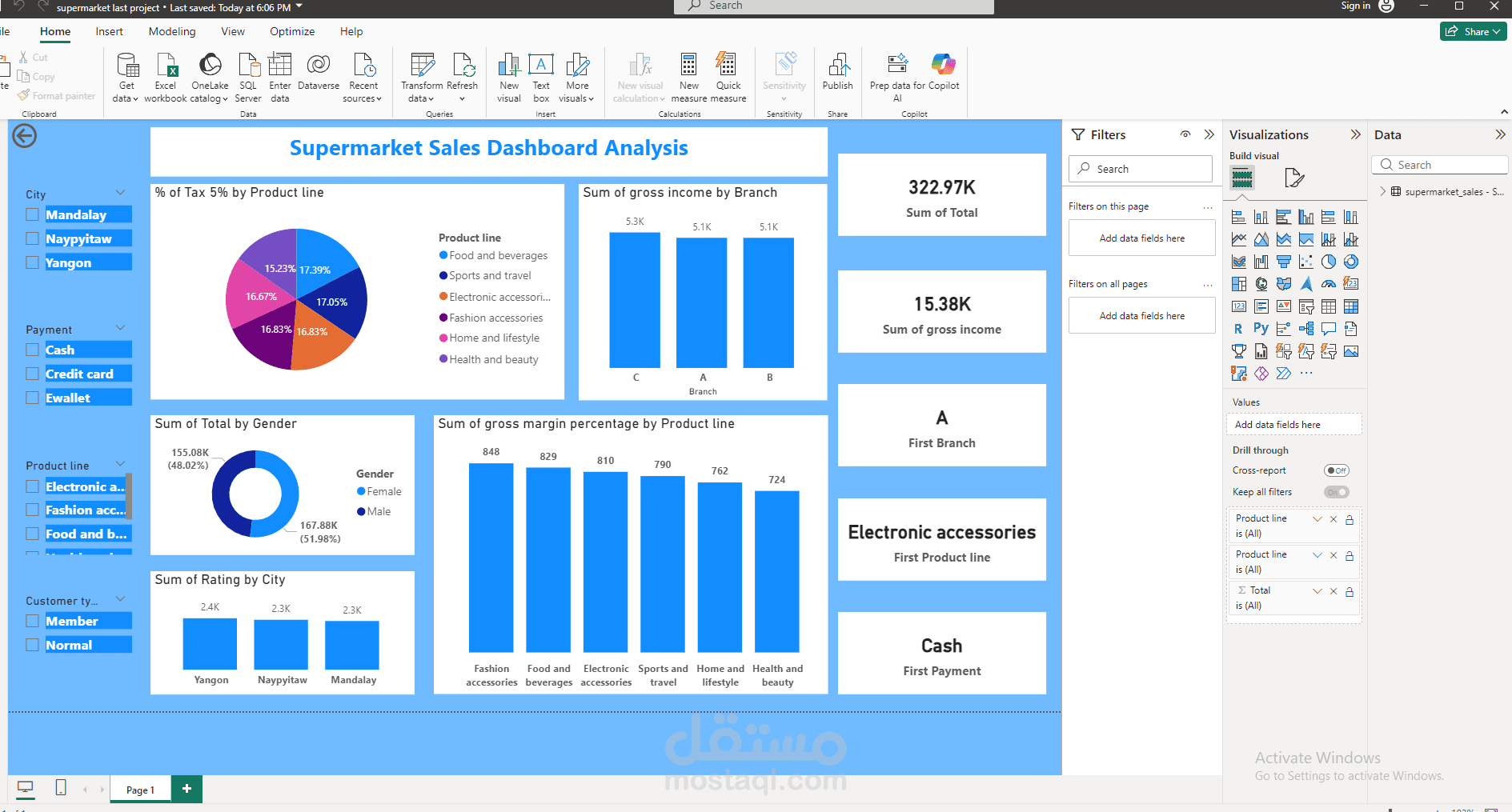Click the Refresh icon in Queries group

pos(463,68)
